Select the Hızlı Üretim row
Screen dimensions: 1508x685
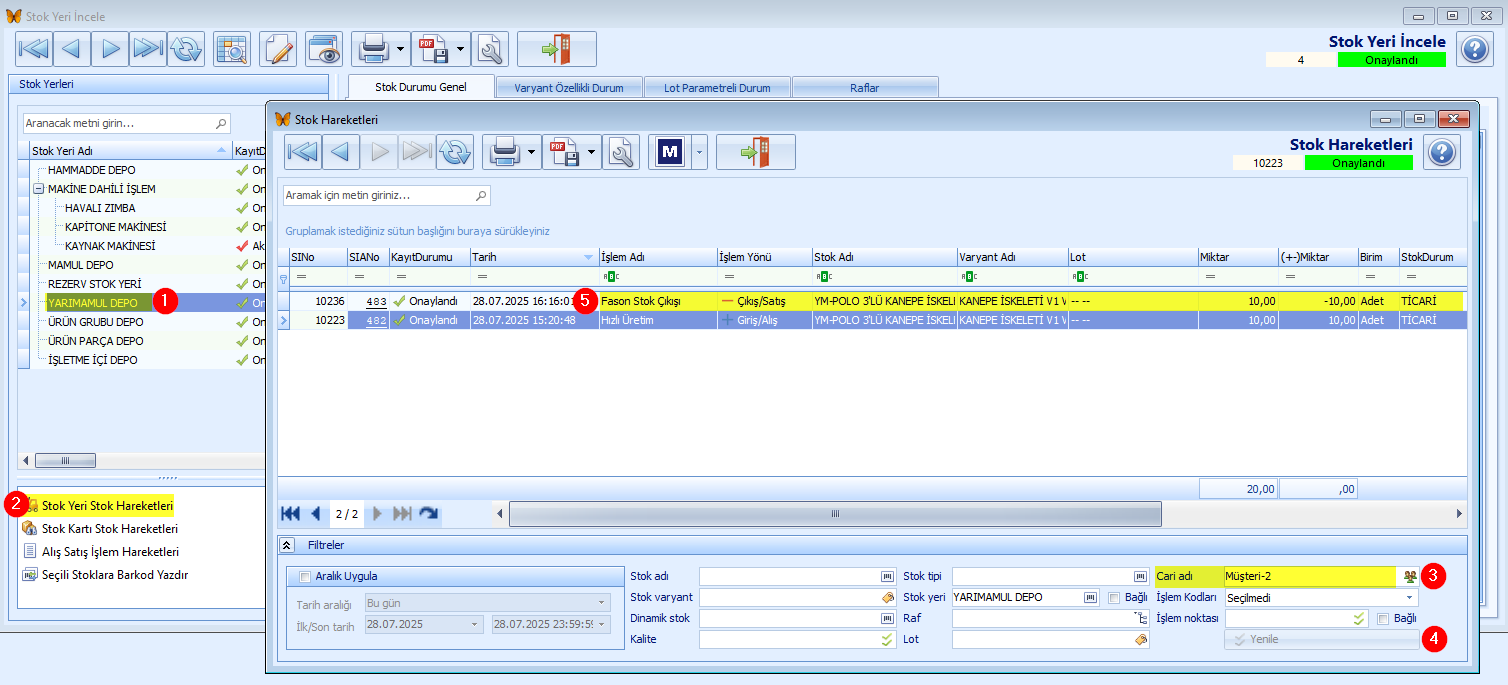coord(872,320)
